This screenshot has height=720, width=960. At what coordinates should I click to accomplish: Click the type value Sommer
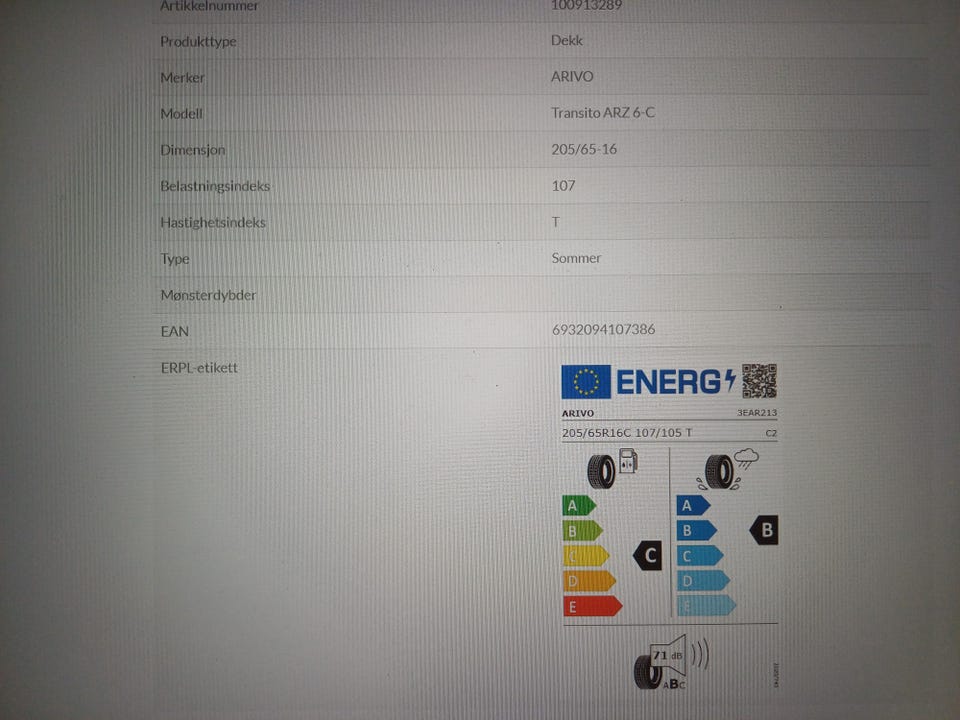pos(576,258)
